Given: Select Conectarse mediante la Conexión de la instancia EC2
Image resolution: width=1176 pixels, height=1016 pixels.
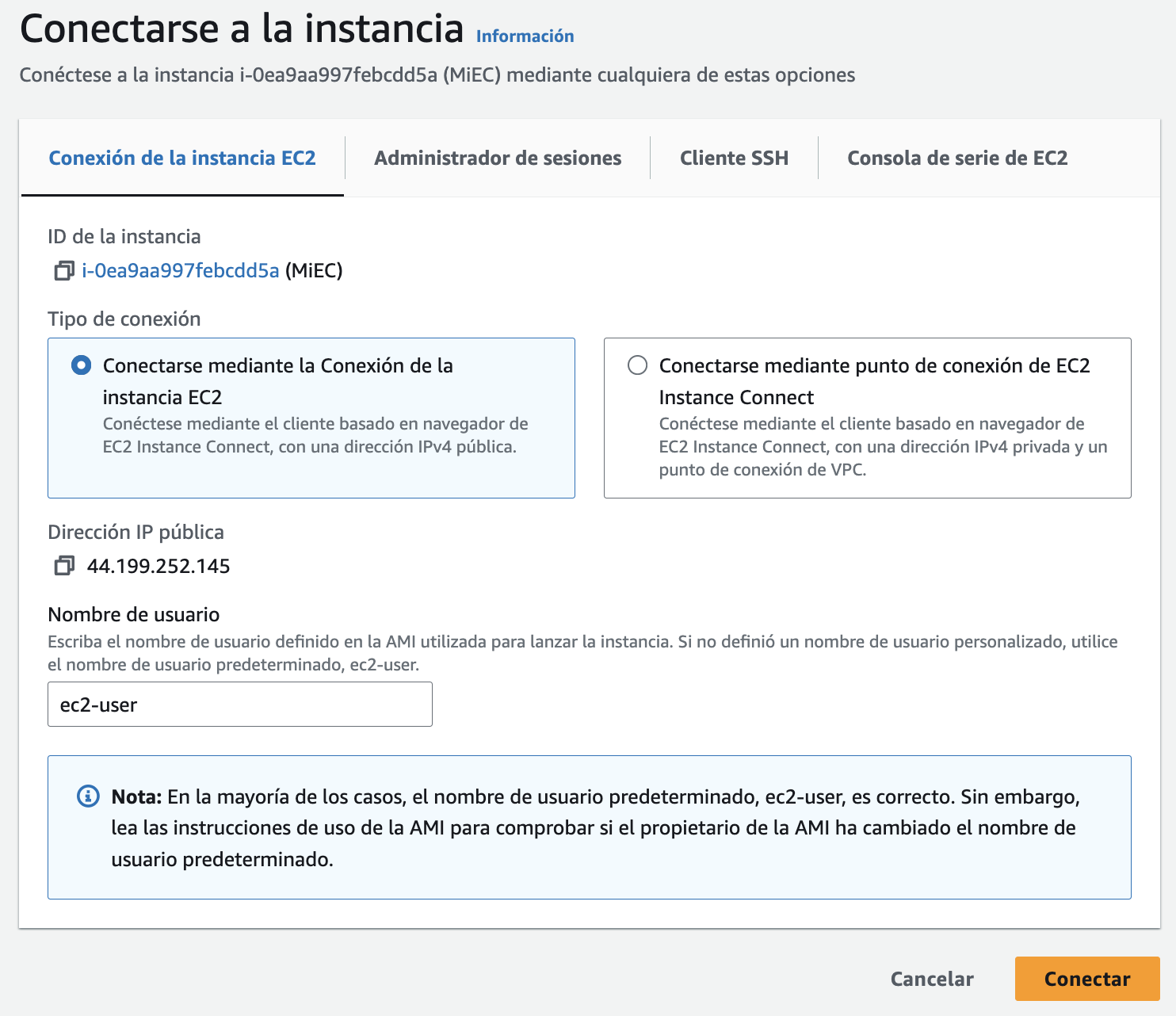Looking at the screenshot, I should pos(81,365).
